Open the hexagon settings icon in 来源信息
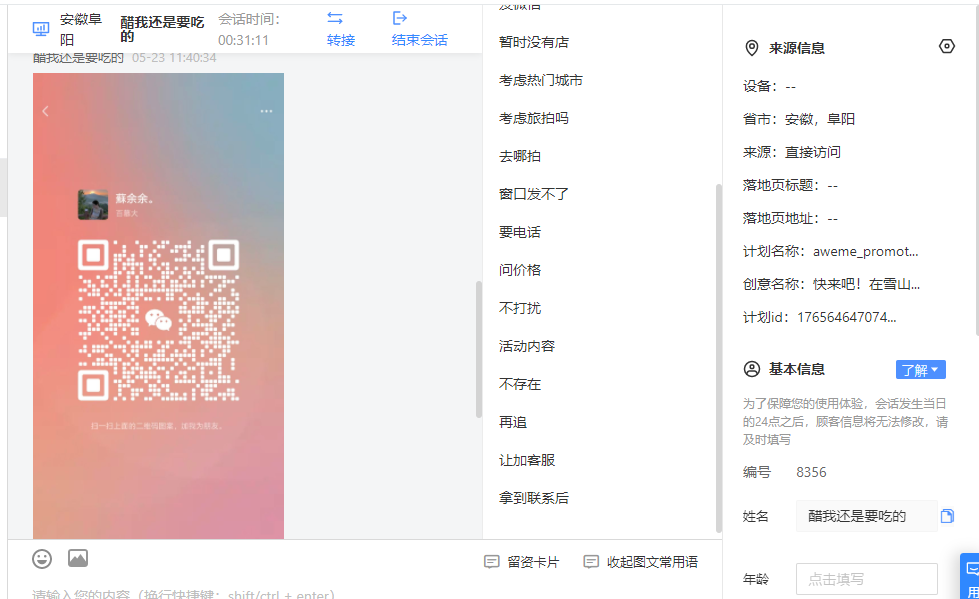The height and width of the screenshot is (599, 979). 947,47
